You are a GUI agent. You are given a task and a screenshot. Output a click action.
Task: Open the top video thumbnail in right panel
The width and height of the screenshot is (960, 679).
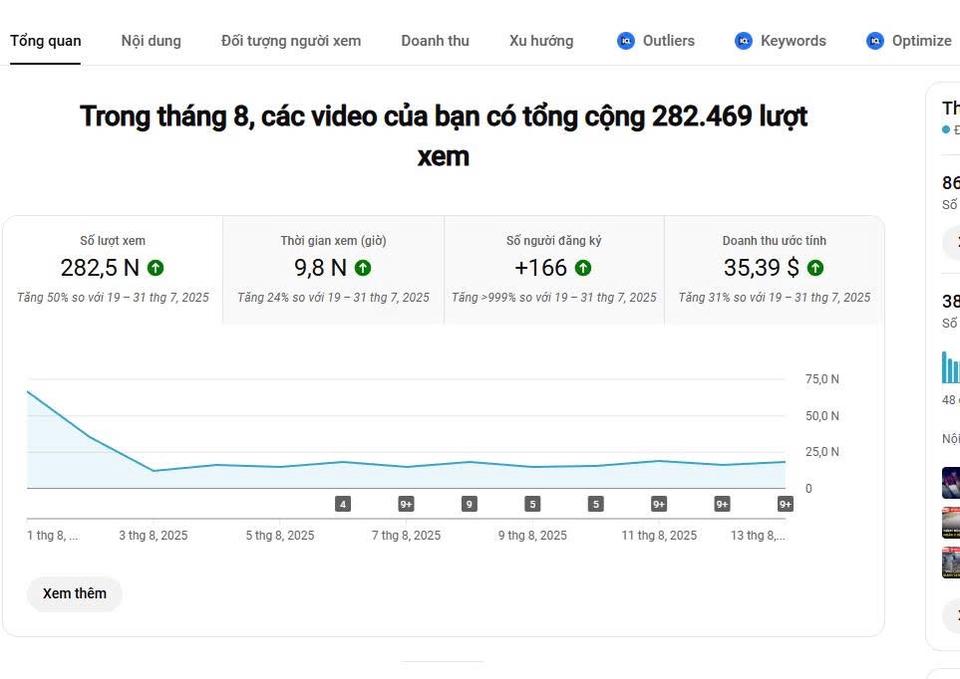[951, 483]
